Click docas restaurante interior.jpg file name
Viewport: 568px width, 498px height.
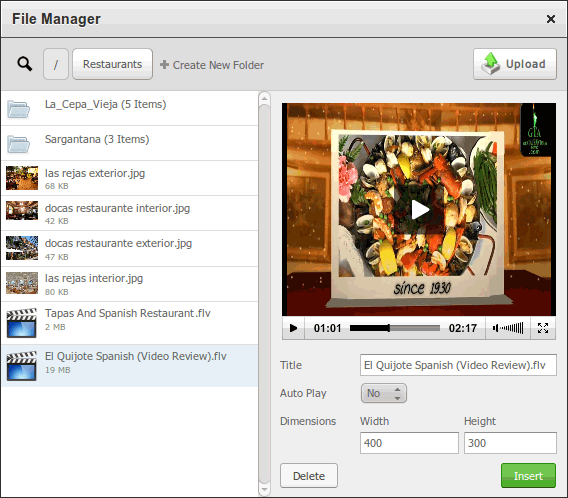click(x=117, y=209)
